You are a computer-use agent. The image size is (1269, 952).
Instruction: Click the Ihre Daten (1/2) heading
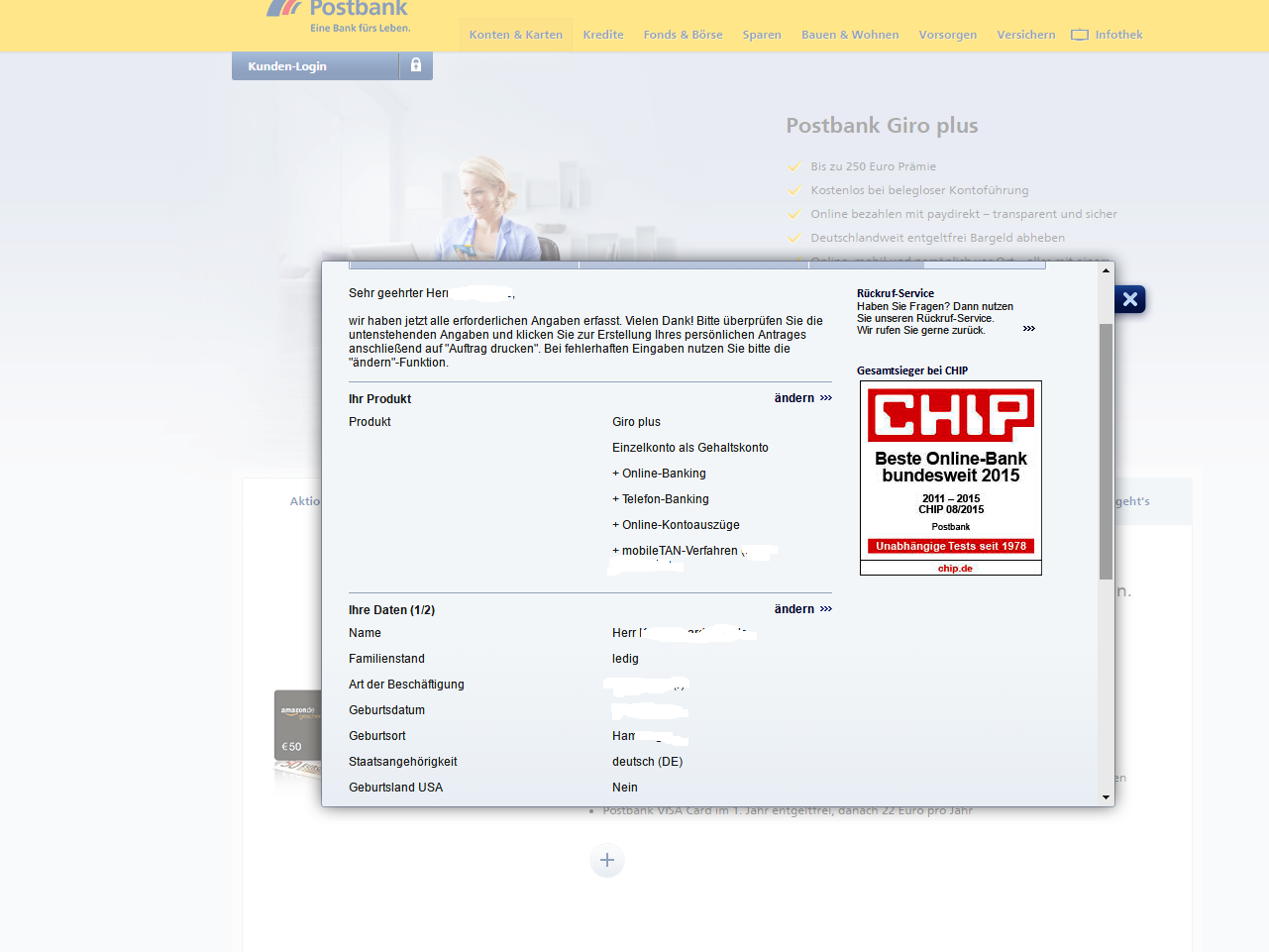coord(391,610)
